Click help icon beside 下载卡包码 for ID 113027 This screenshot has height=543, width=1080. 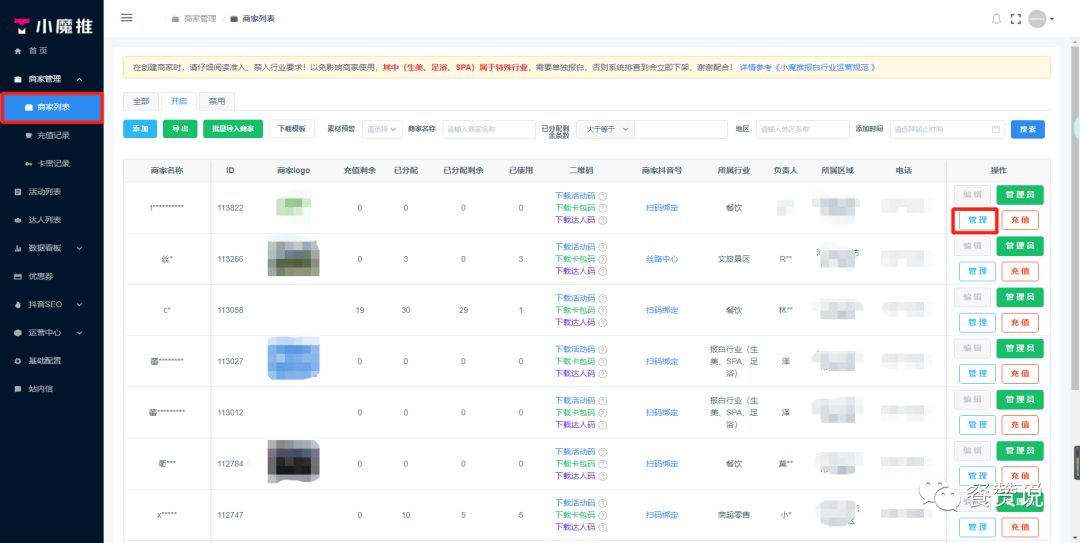tap(603, 361)
